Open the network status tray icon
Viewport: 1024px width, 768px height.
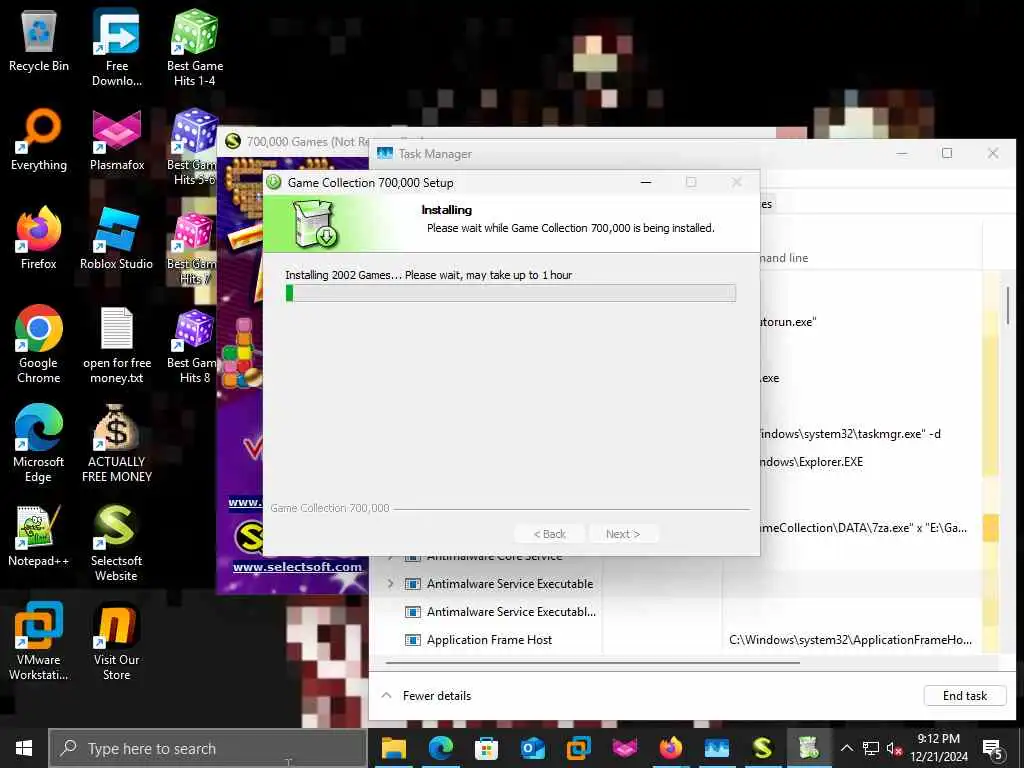[x=871, y=748]
